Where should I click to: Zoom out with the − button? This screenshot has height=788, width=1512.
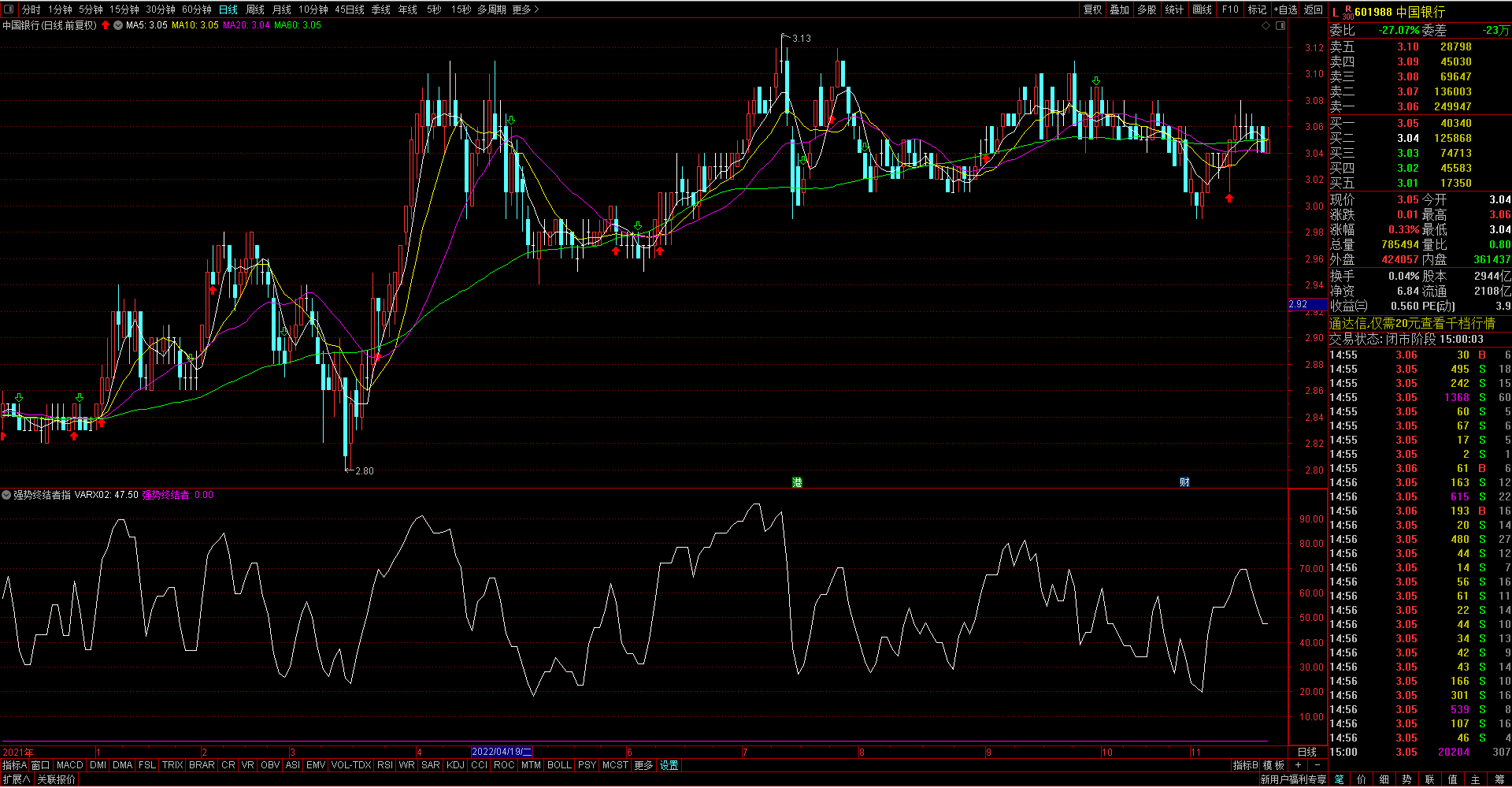[x=1317, y=765]
